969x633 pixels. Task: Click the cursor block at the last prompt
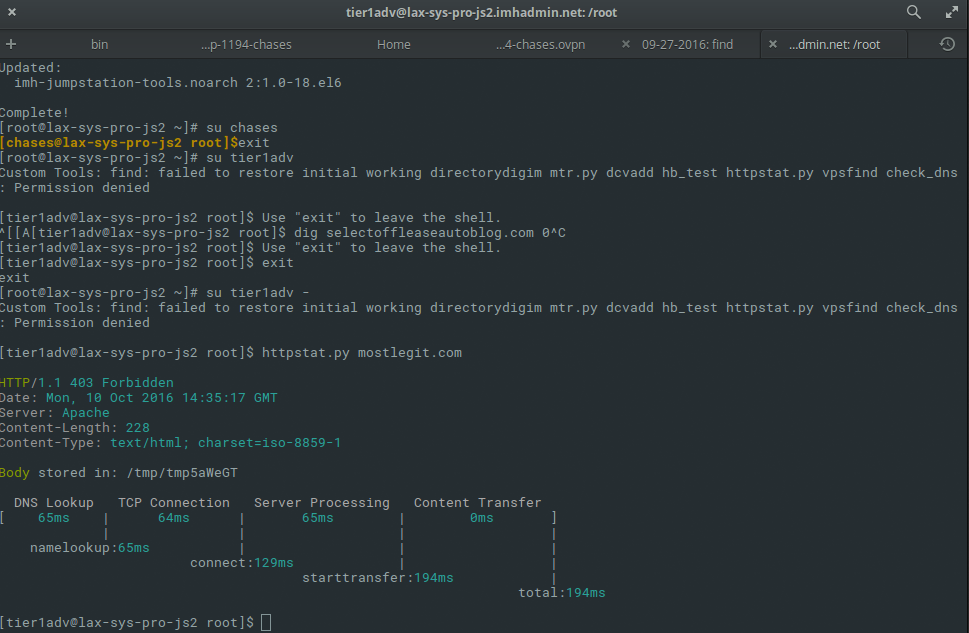[x=265, y=623]
